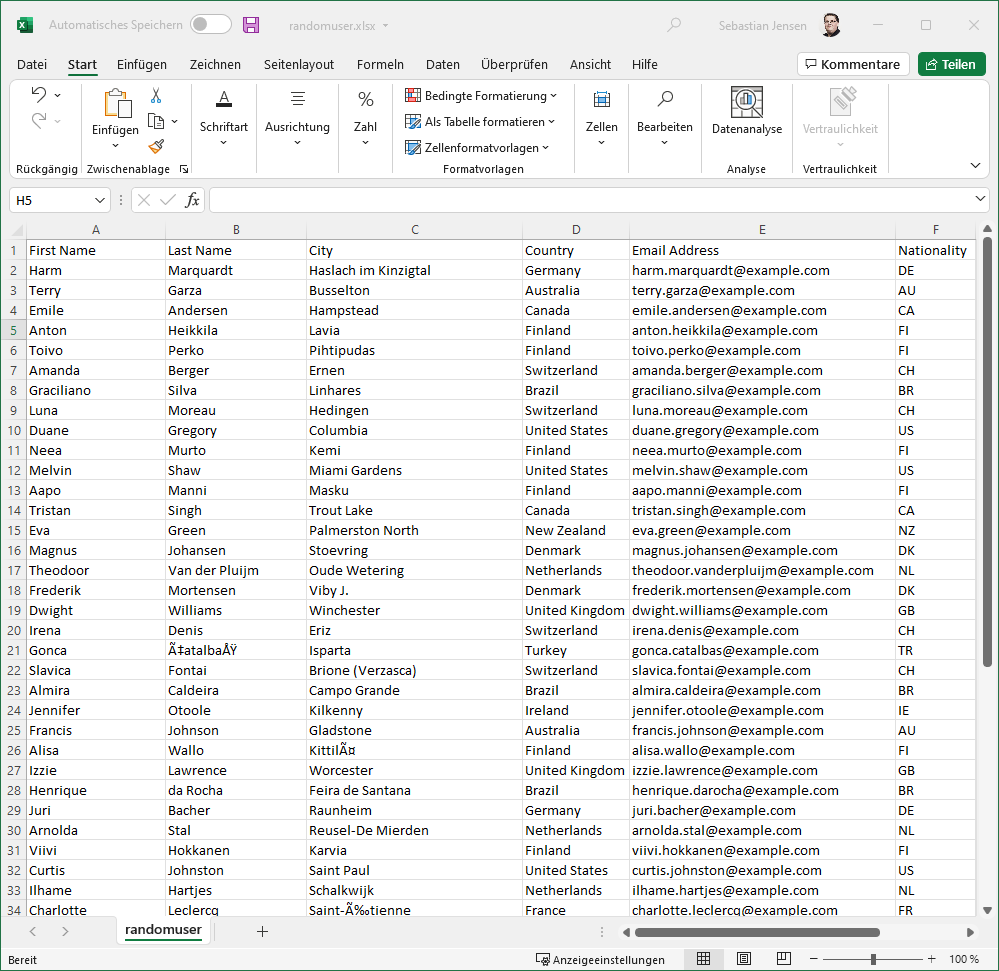Click the save diskette icon

251,25
